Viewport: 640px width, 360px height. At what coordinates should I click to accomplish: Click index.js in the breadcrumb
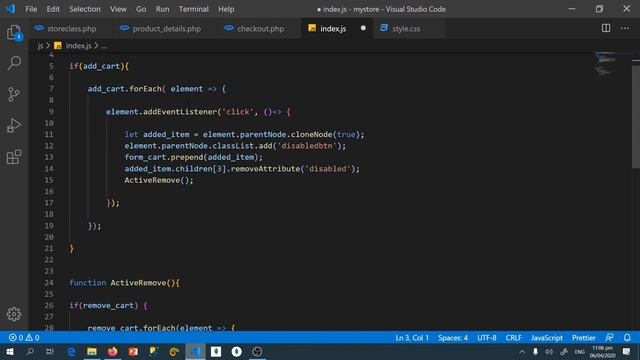coord(78,46)
